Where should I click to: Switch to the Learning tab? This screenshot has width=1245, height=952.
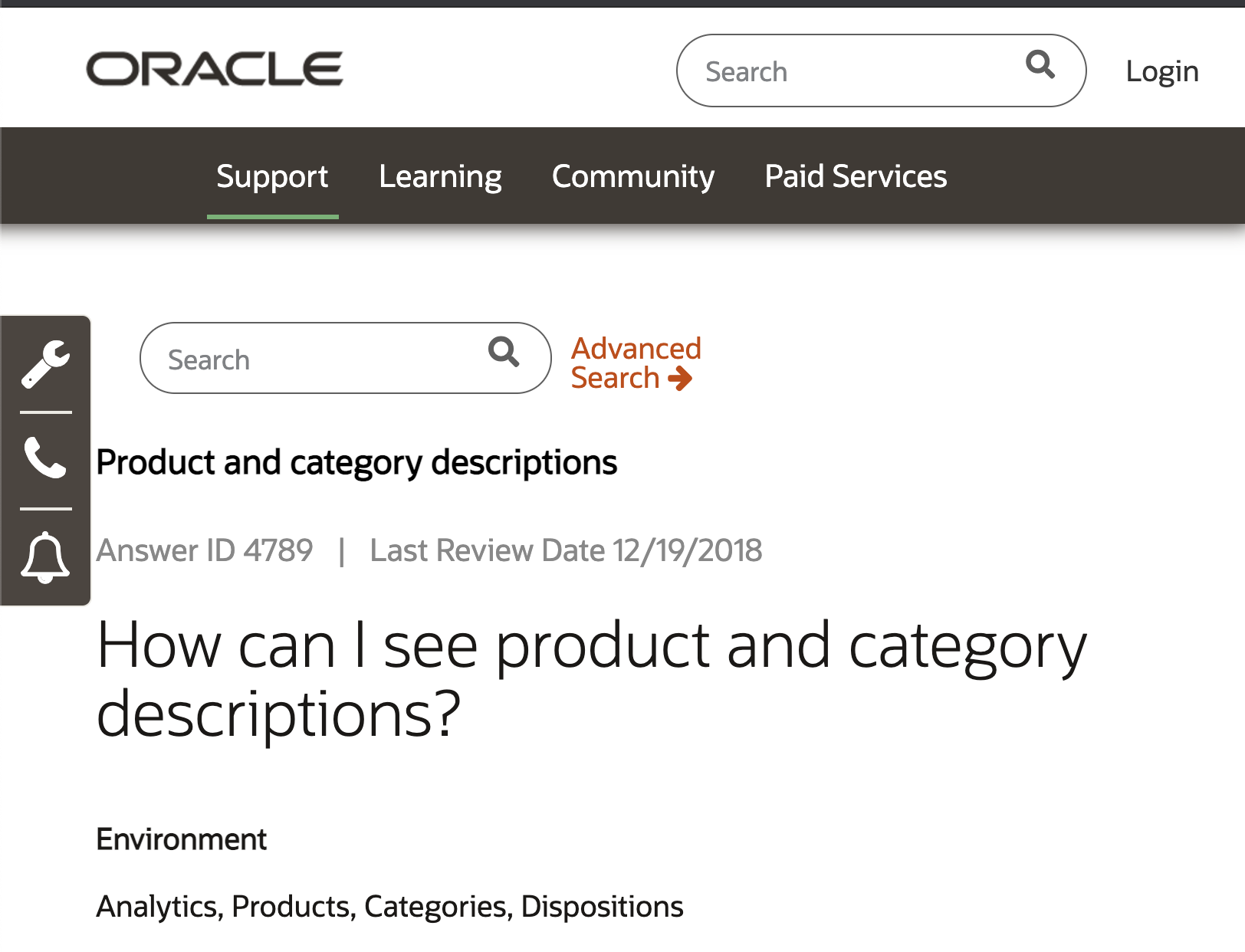click(440, 176)
